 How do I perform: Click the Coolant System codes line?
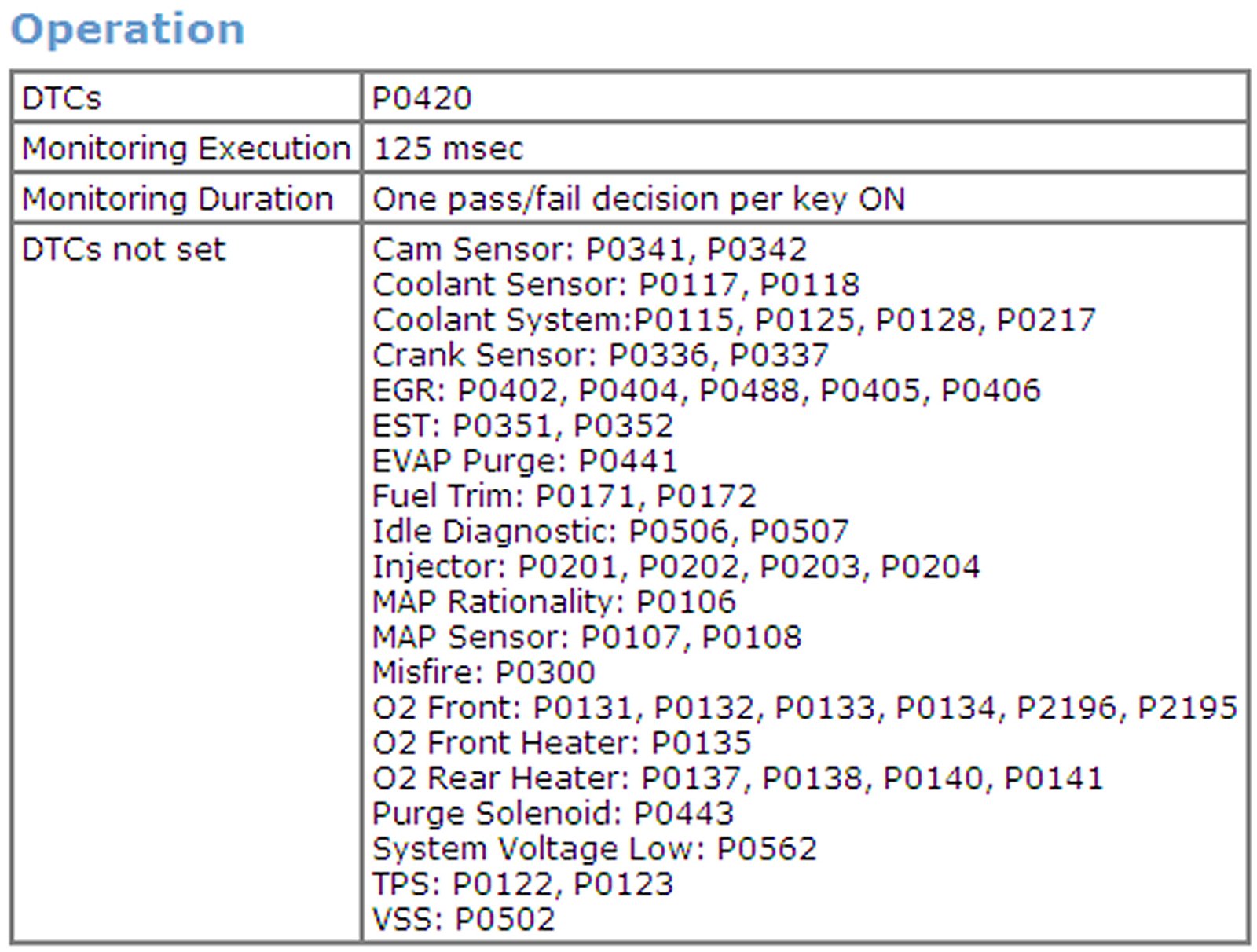734,320
